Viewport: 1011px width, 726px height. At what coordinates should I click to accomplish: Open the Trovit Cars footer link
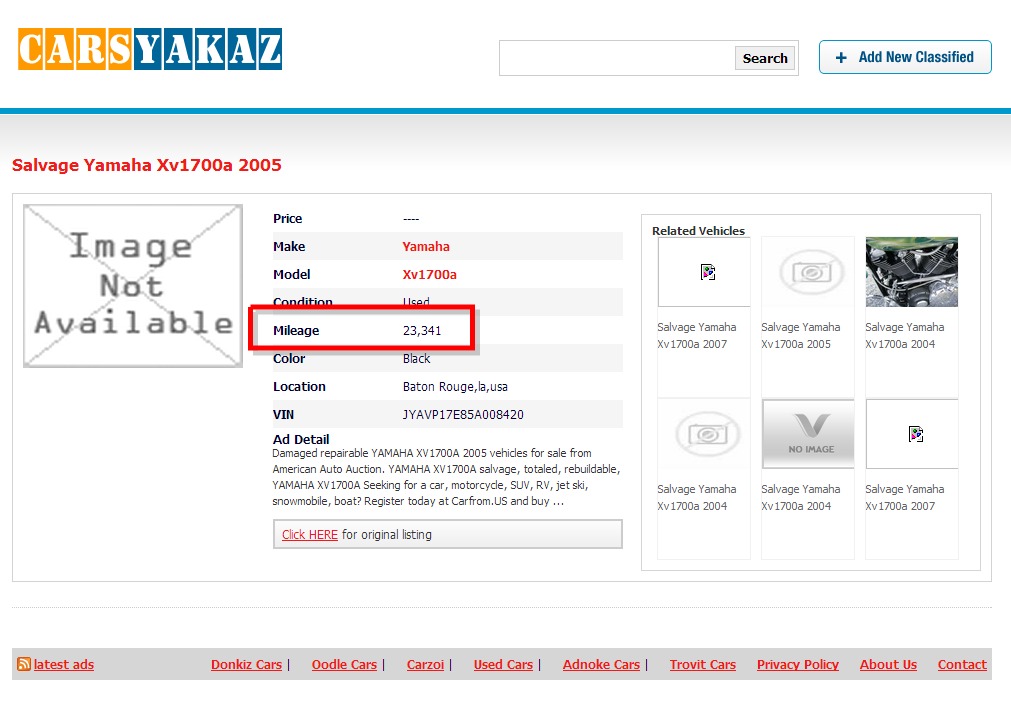[703, 664]
